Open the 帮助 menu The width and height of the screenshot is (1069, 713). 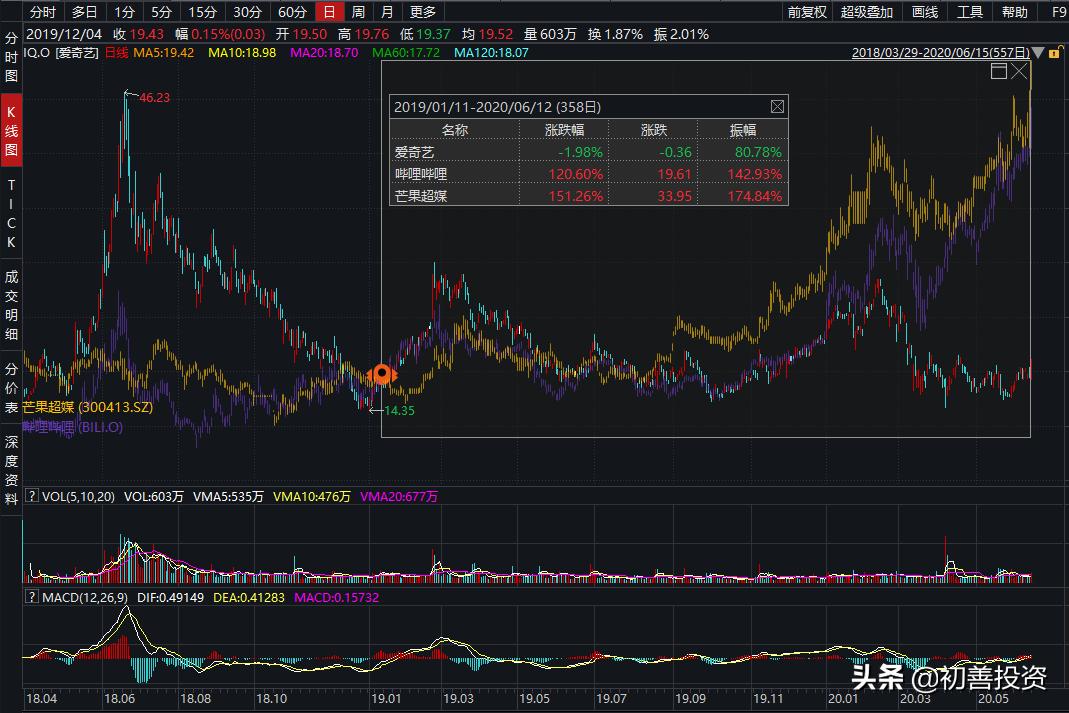pyautogui.click(x=1014, y=12)
